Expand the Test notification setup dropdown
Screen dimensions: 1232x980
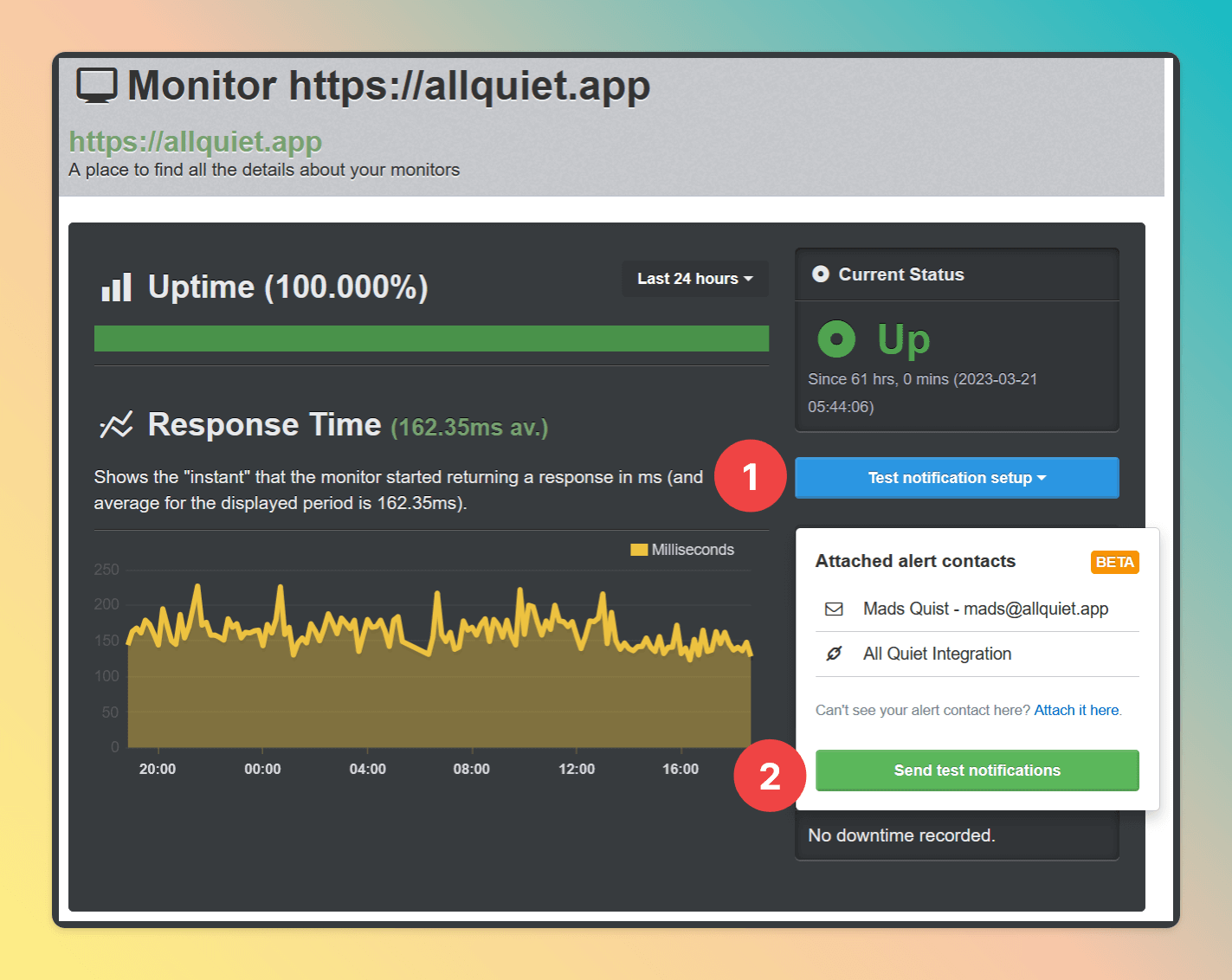tap(957, 478)
